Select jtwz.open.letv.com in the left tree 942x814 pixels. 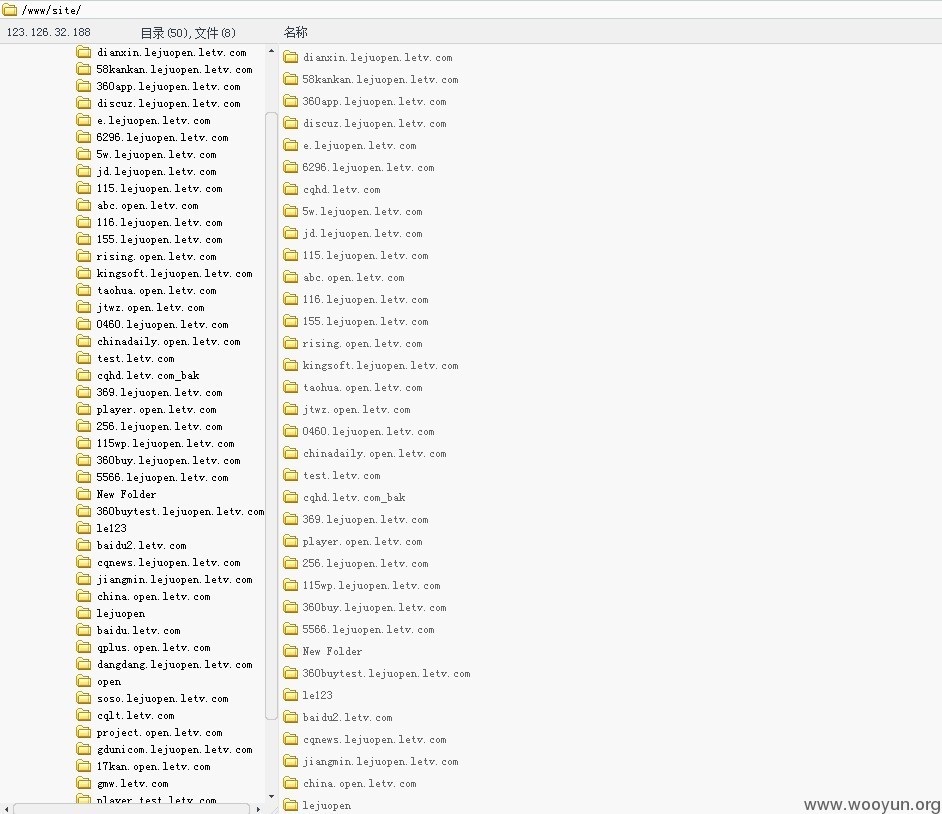(x=150, y=307)
